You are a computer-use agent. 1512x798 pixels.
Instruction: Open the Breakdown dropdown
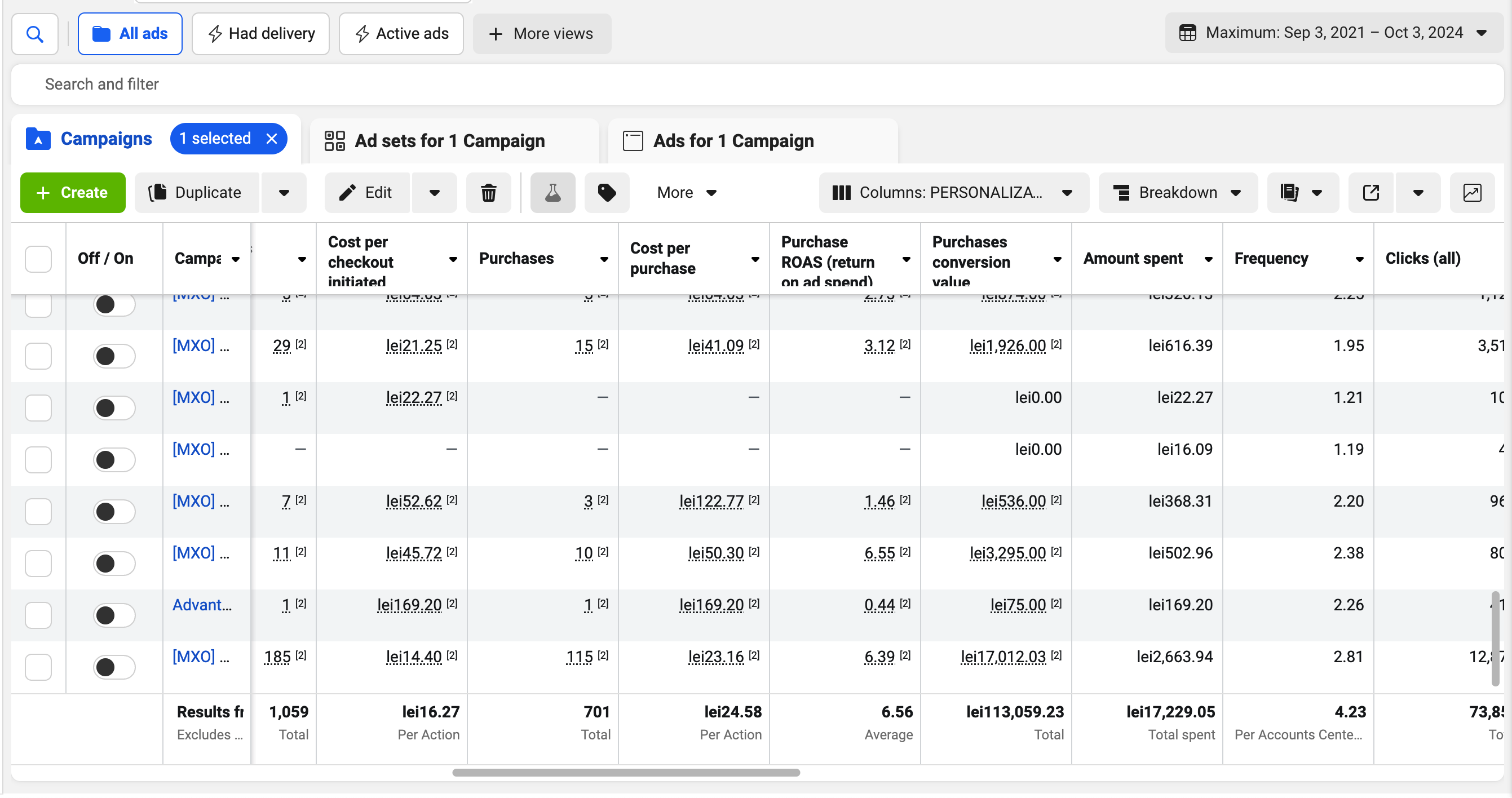click(x=1178, y=193)
